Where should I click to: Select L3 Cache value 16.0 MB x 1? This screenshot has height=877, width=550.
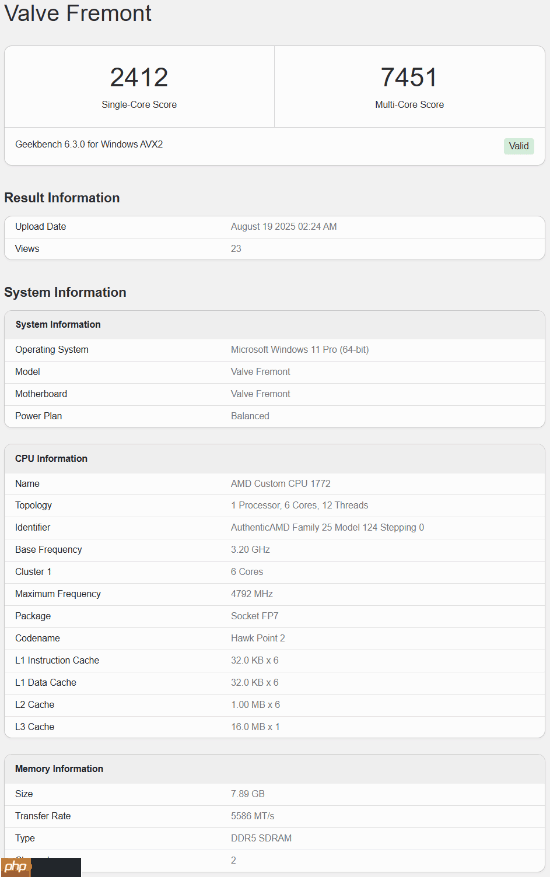click(255, 727)
